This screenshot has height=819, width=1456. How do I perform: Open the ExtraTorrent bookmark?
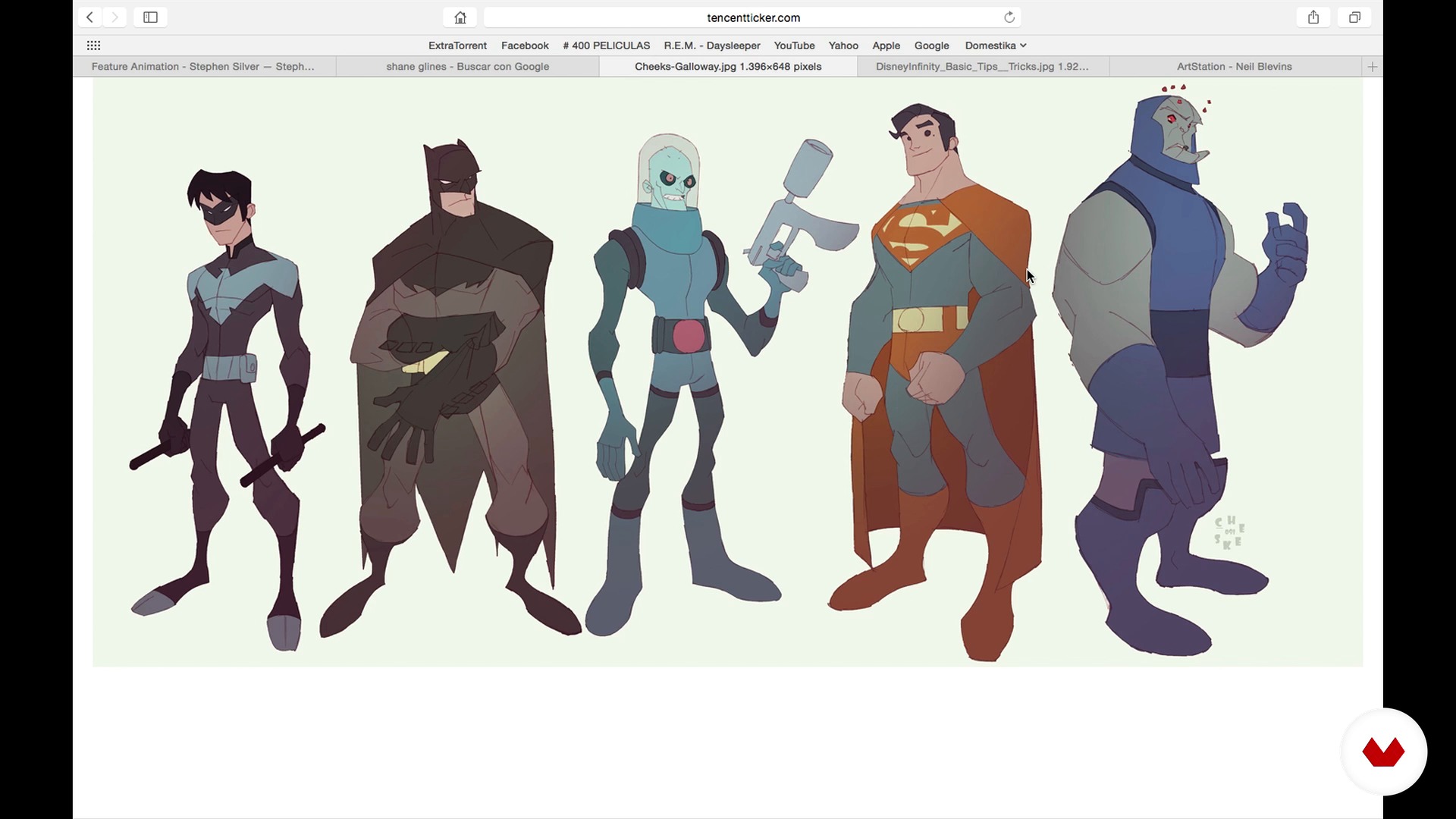[457, 45]
